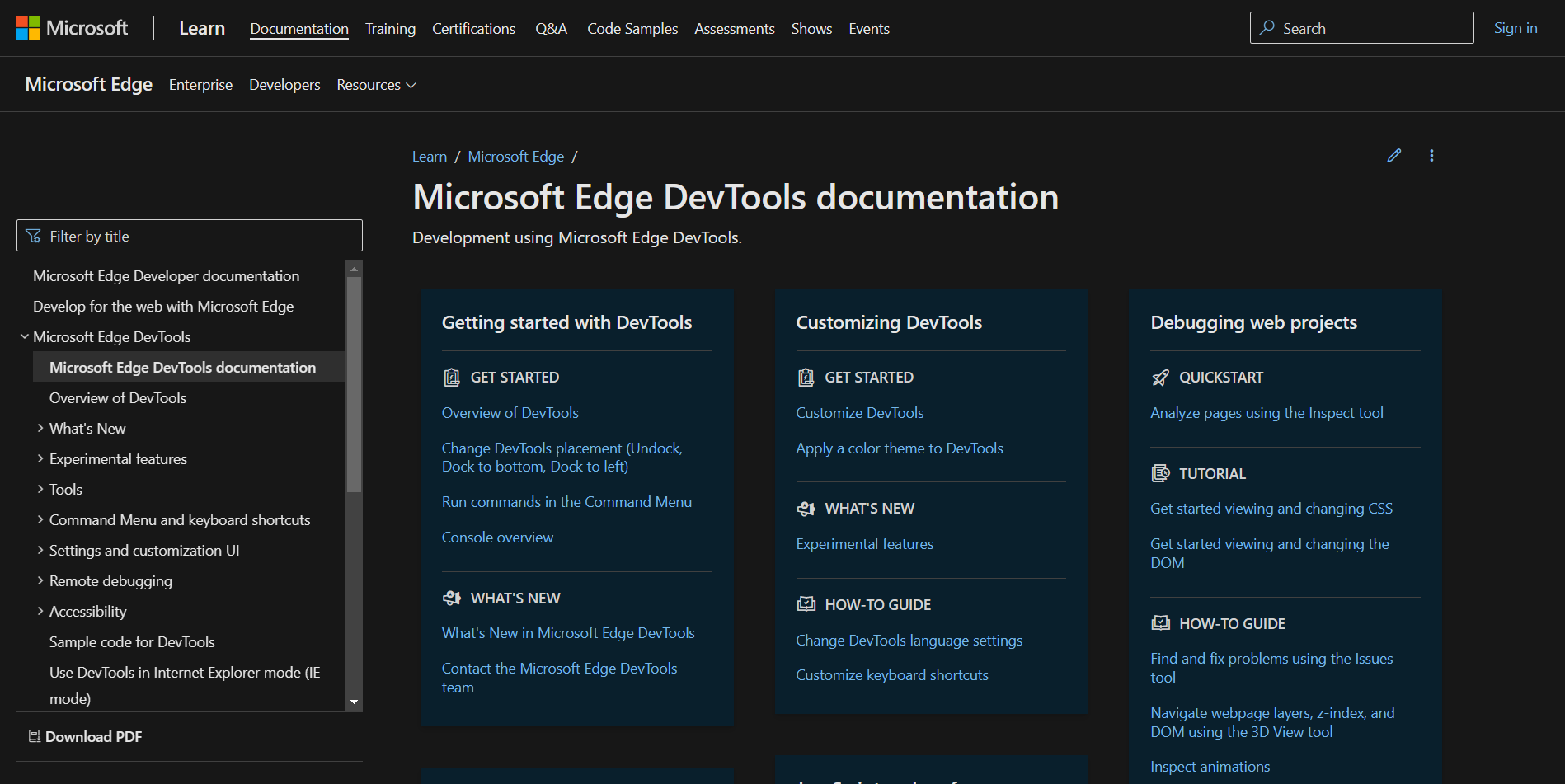This screenshot has width=1565, height=784.
Task: Open the Certifications menu item
Action: pos(473,28)
